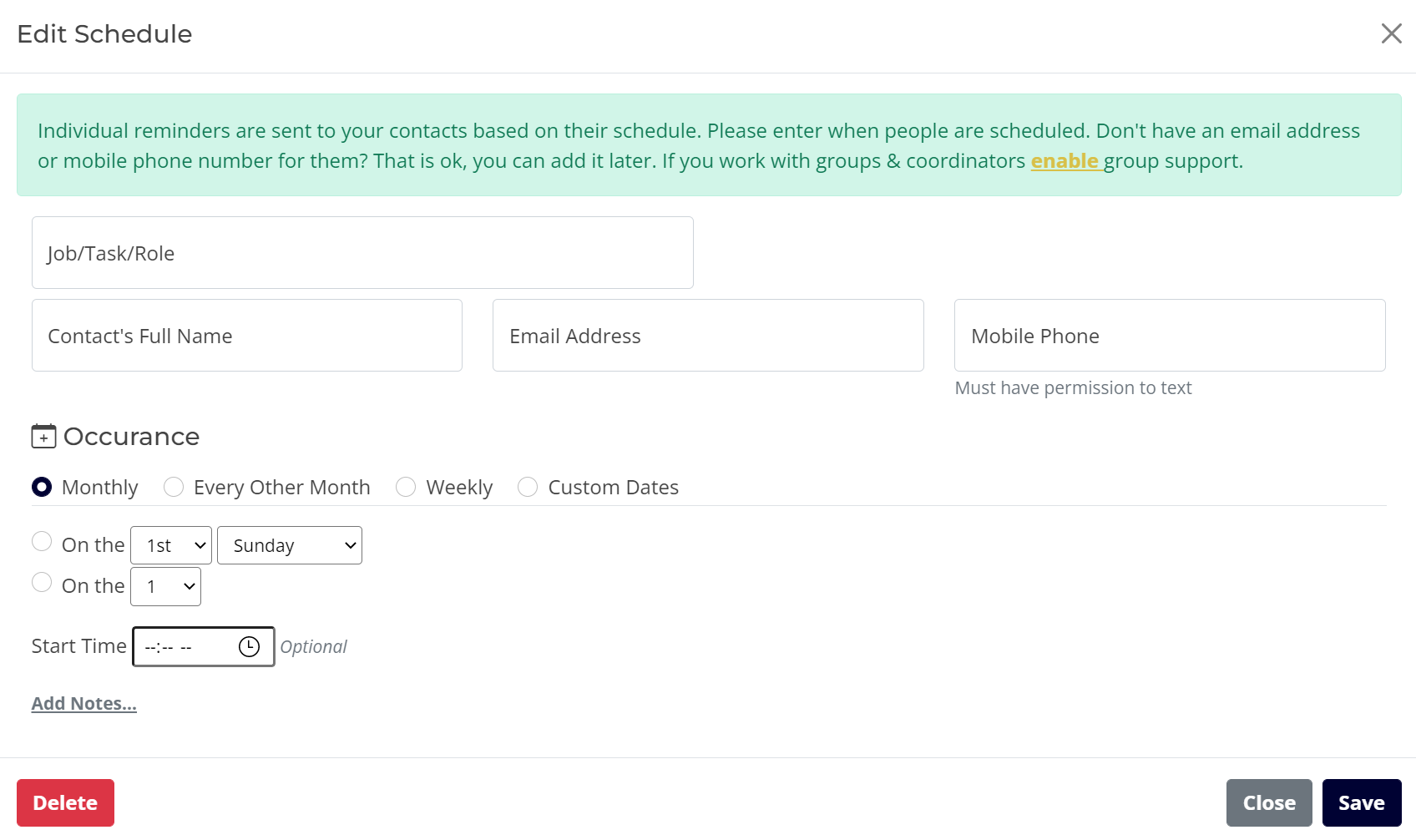Screen dimensions: 1416x840
Task: Select the Weekly occurrence radio
Action: click(x=406, y=487)
